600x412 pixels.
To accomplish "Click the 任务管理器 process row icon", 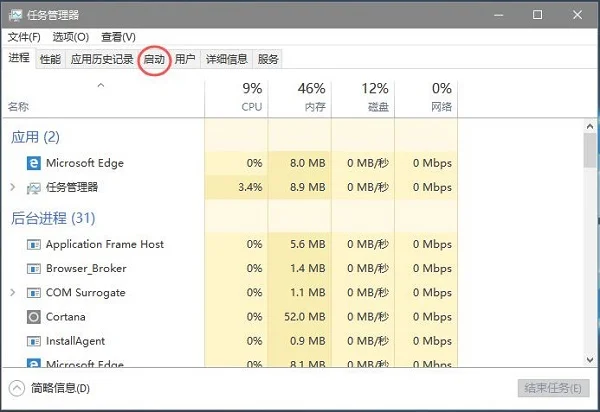I will (34, 187).
